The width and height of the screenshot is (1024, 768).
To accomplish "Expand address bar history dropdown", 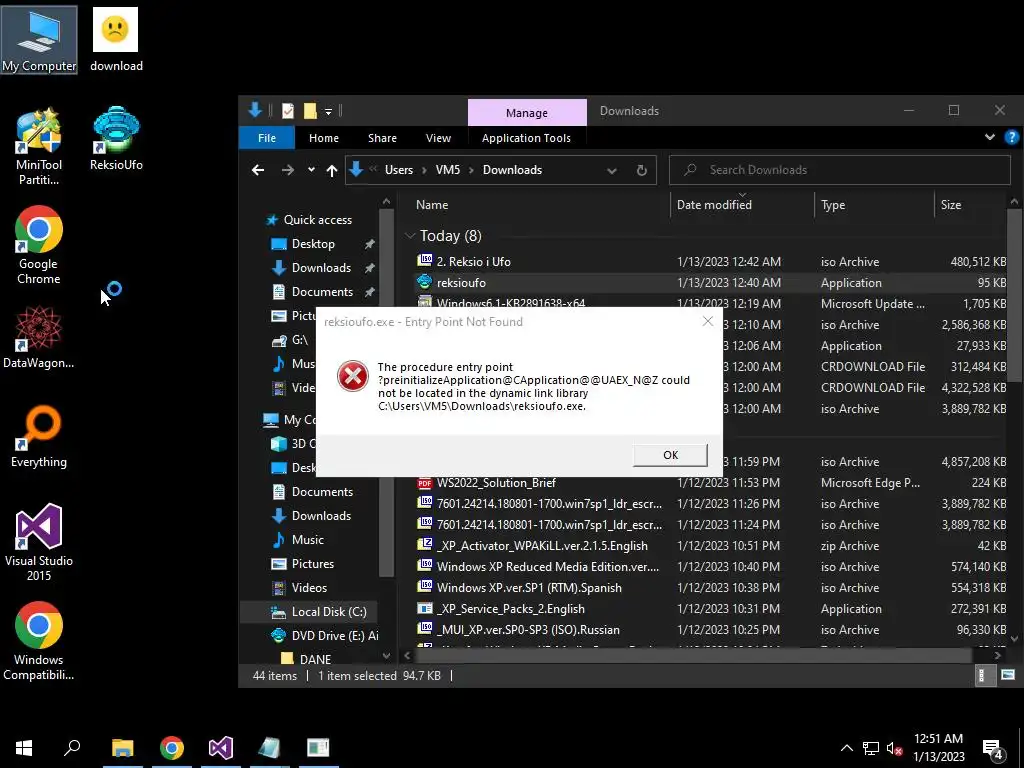I will tap(611, 170).
